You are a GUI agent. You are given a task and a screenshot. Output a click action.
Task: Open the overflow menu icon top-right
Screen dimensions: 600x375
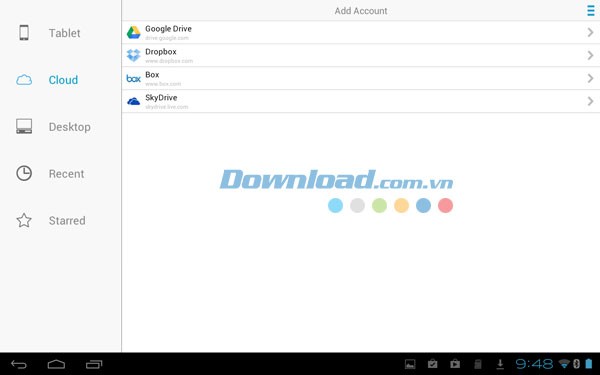pyautogui.click(x=590, y=11)
